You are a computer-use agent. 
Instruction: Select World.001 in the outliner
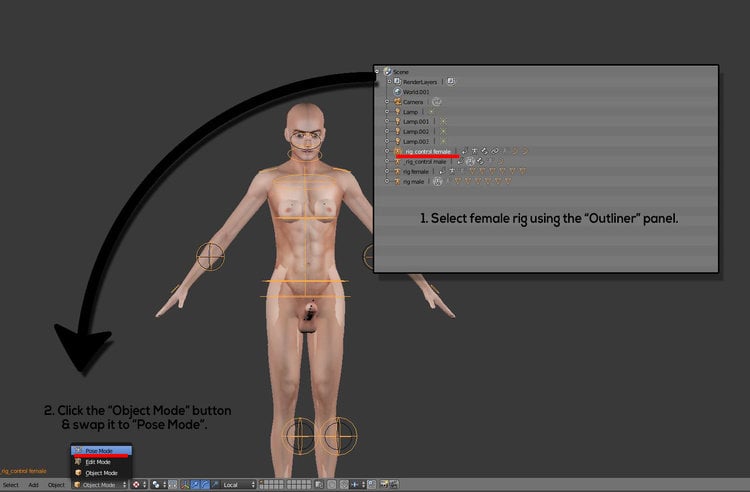pos(416,92)
